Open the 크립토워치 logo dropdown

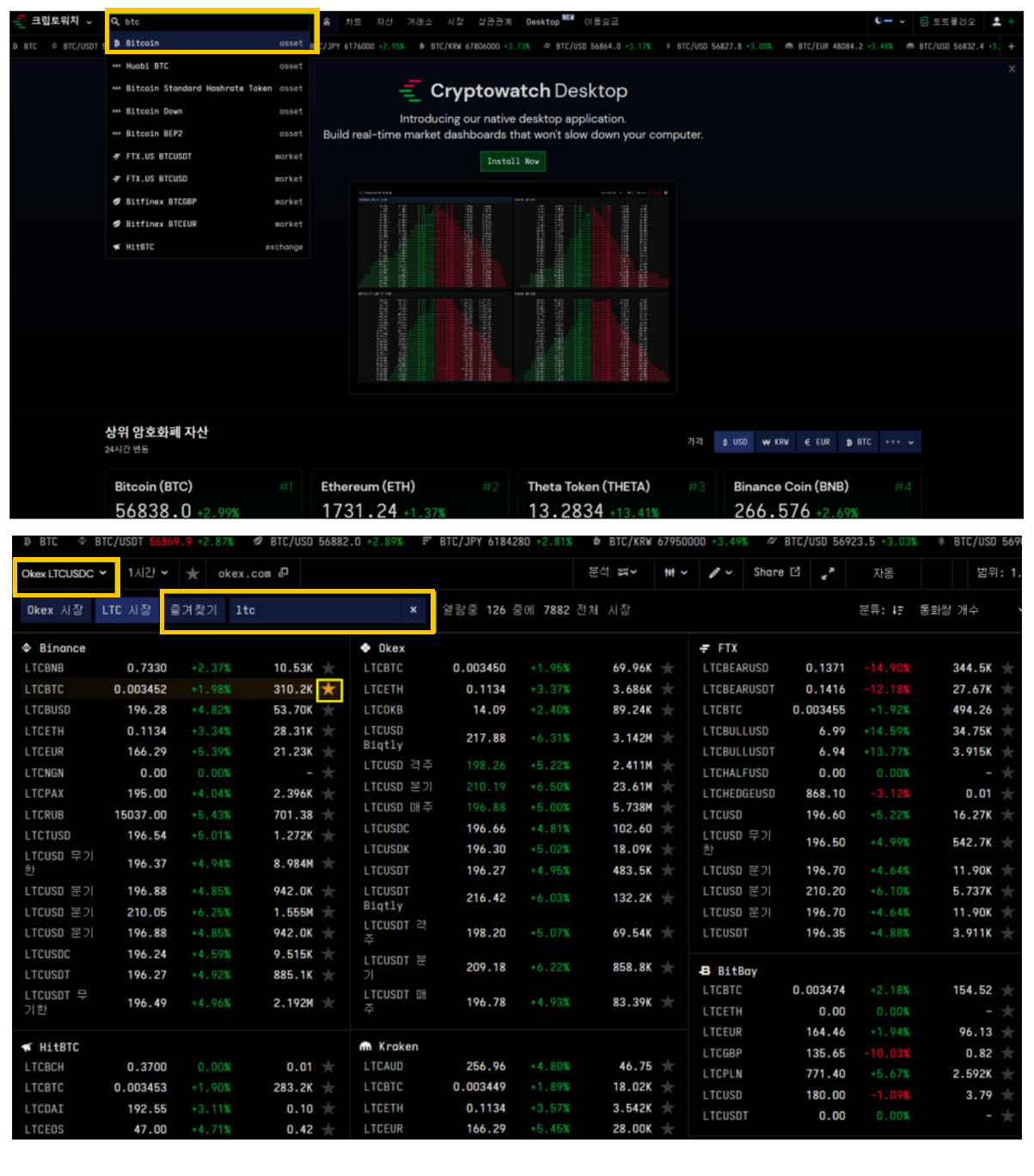[x=54, y=21]
